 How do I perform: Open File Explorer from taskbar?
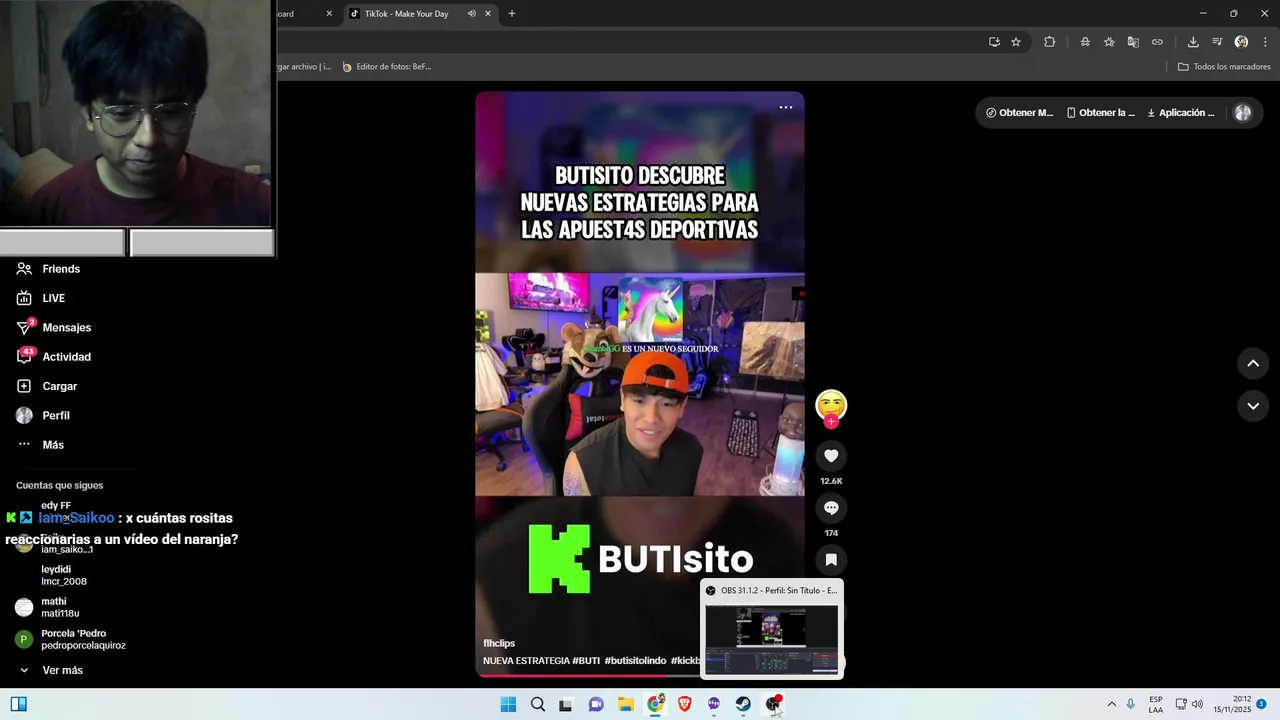pos(626,704)
